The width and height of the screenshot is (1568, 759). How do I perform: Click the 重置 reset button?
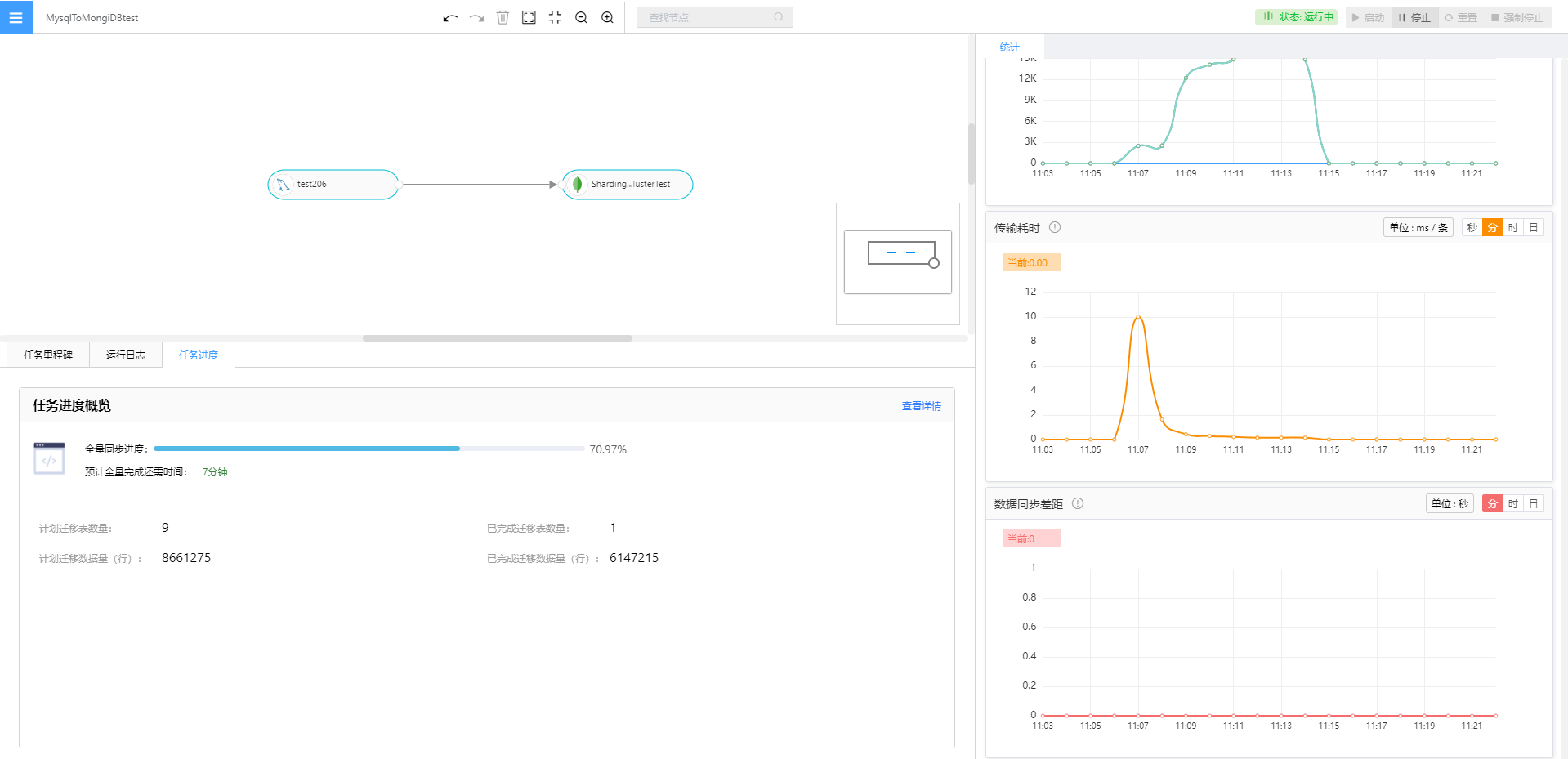pos(1461,17)
